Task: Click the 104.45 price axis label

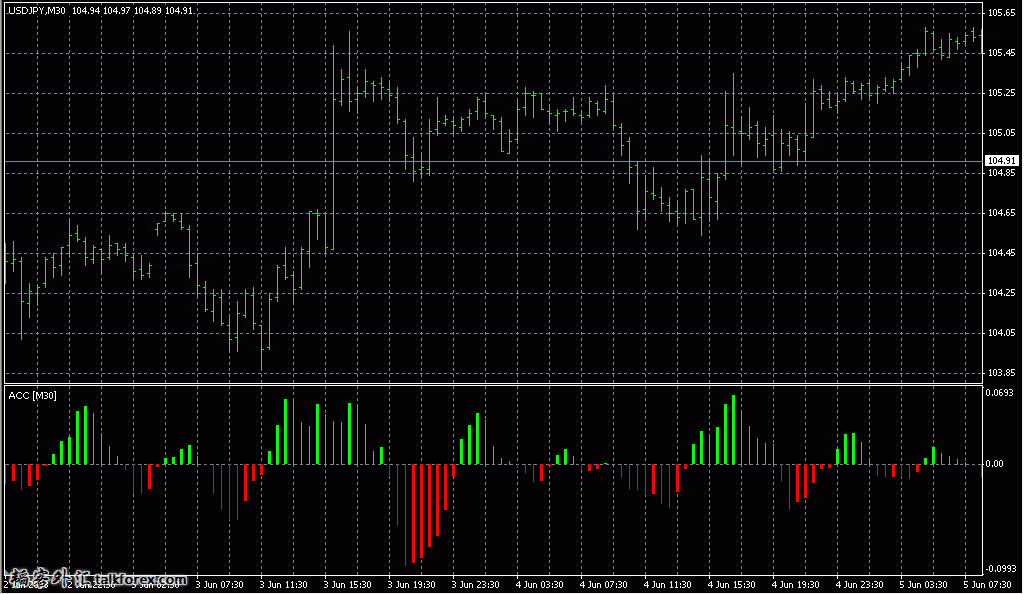Action: click(1001, 253)
